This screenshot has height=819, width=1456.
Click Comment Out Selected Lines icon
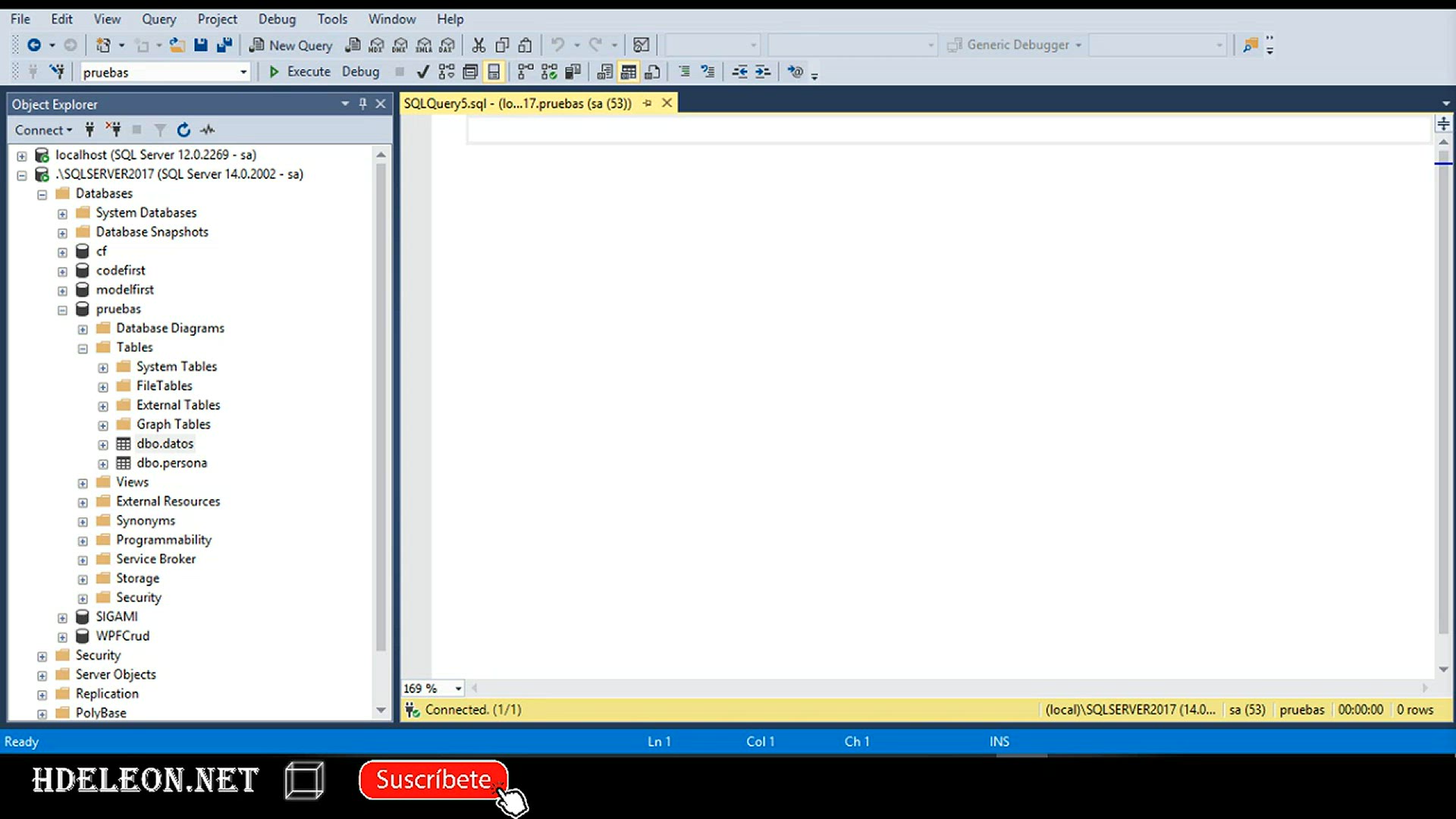684,72
